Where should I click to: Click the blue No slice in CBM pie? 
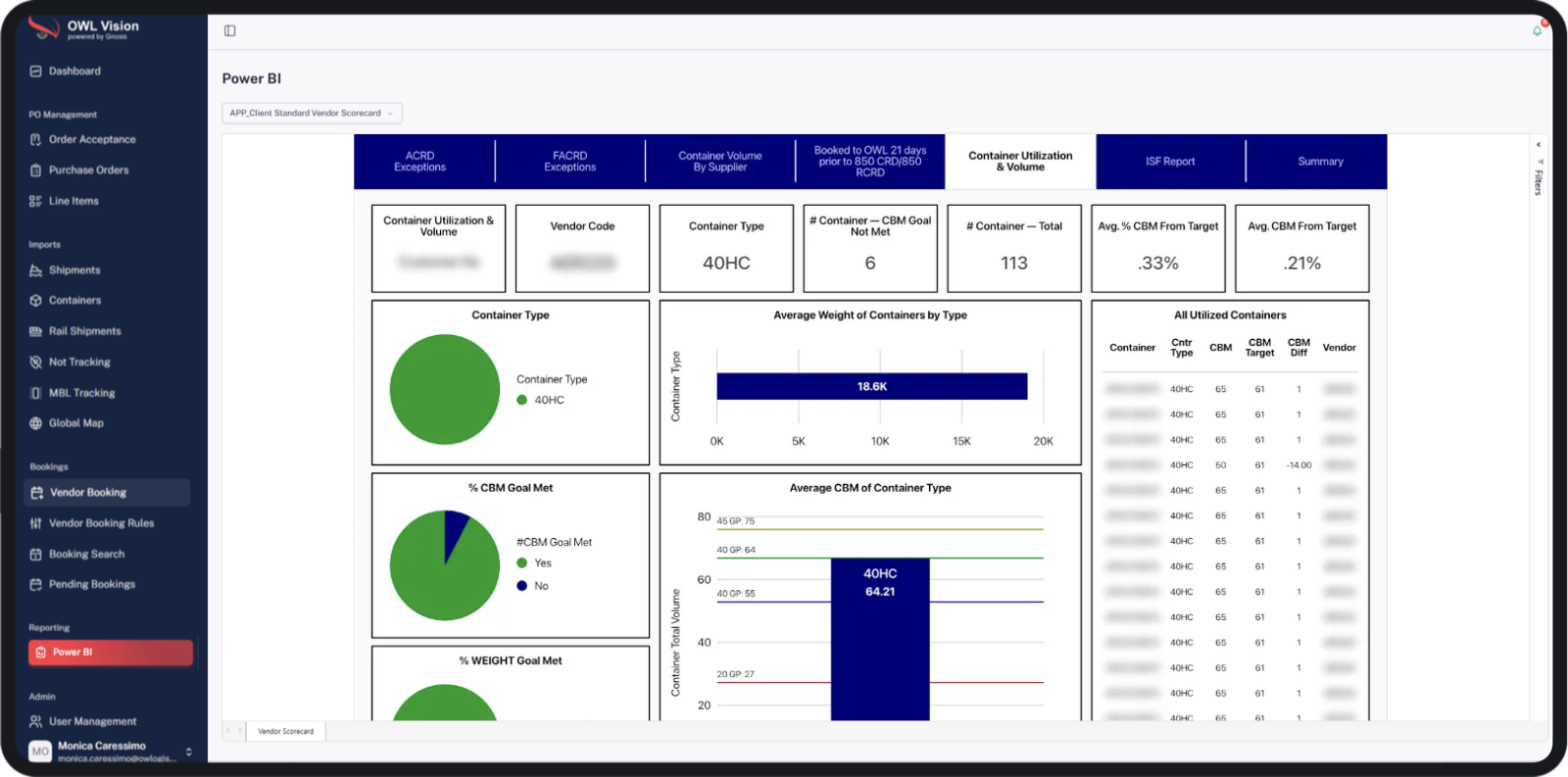tap(456, 535)
